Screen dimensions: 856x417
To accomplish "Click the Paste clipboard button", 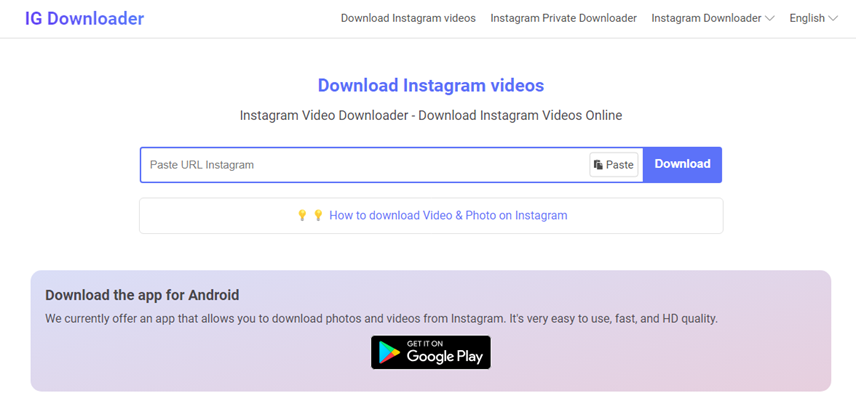I will pos(614,165).
